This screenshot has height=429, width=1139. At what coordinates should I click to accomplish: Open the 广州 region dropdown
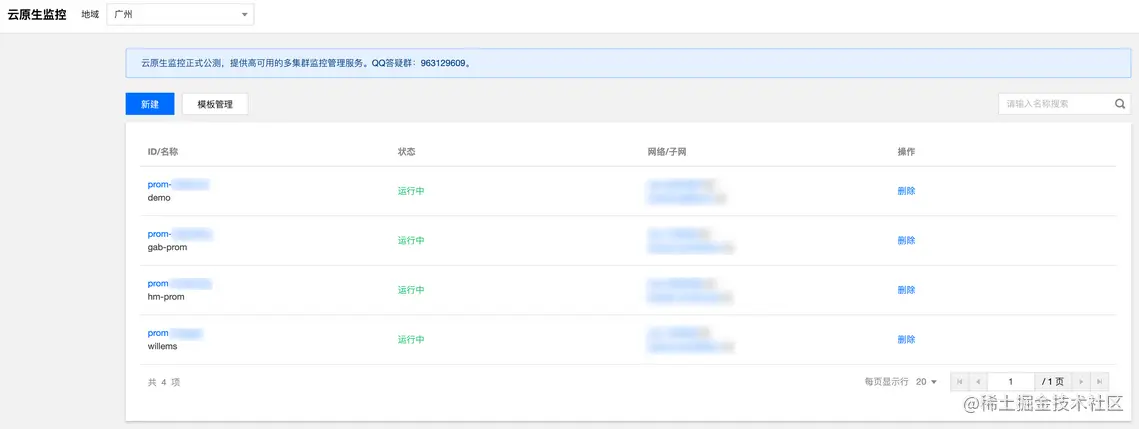180,15
